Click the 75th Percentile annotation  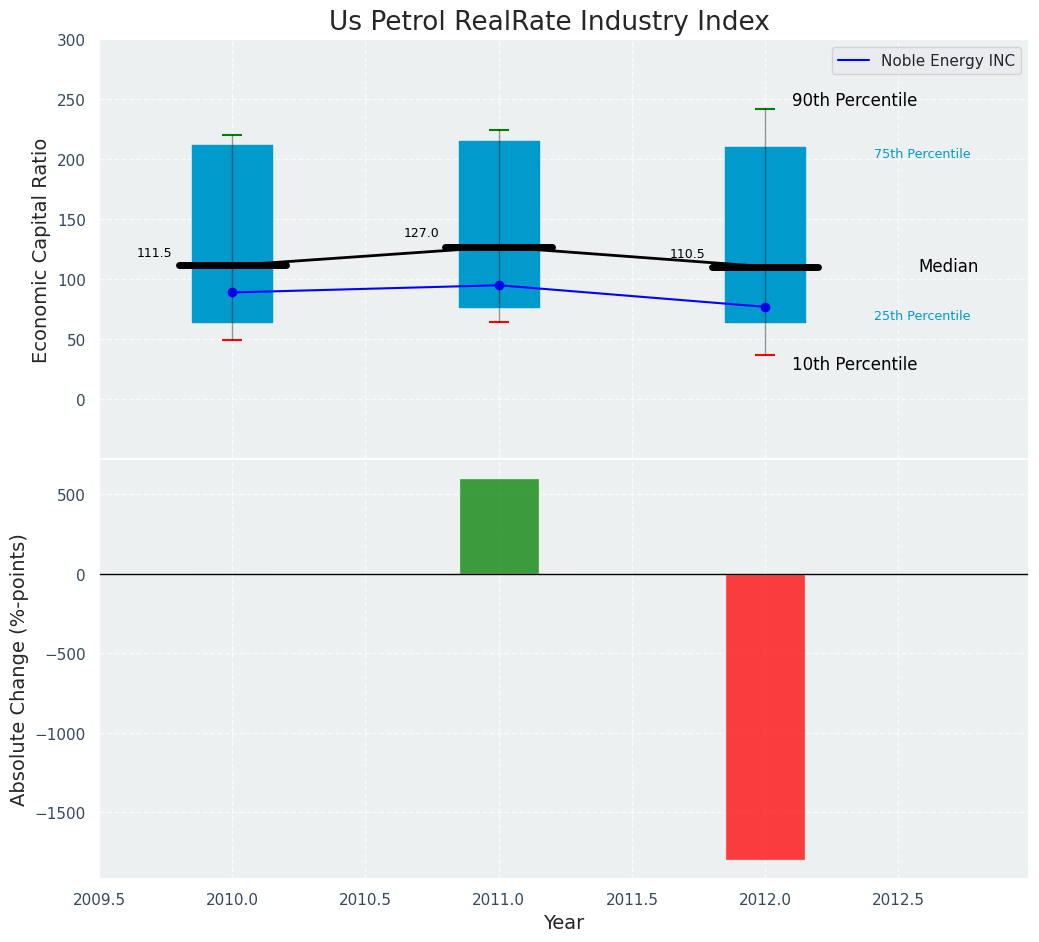click(921, 154)
